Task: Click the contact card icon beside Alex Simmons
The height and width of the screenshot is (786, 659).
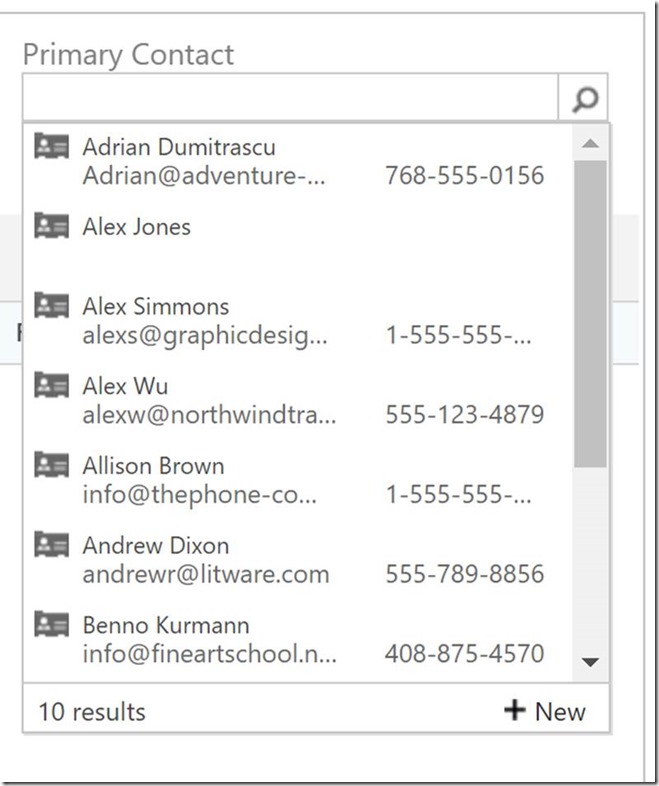Action: [x=51, y=306]
